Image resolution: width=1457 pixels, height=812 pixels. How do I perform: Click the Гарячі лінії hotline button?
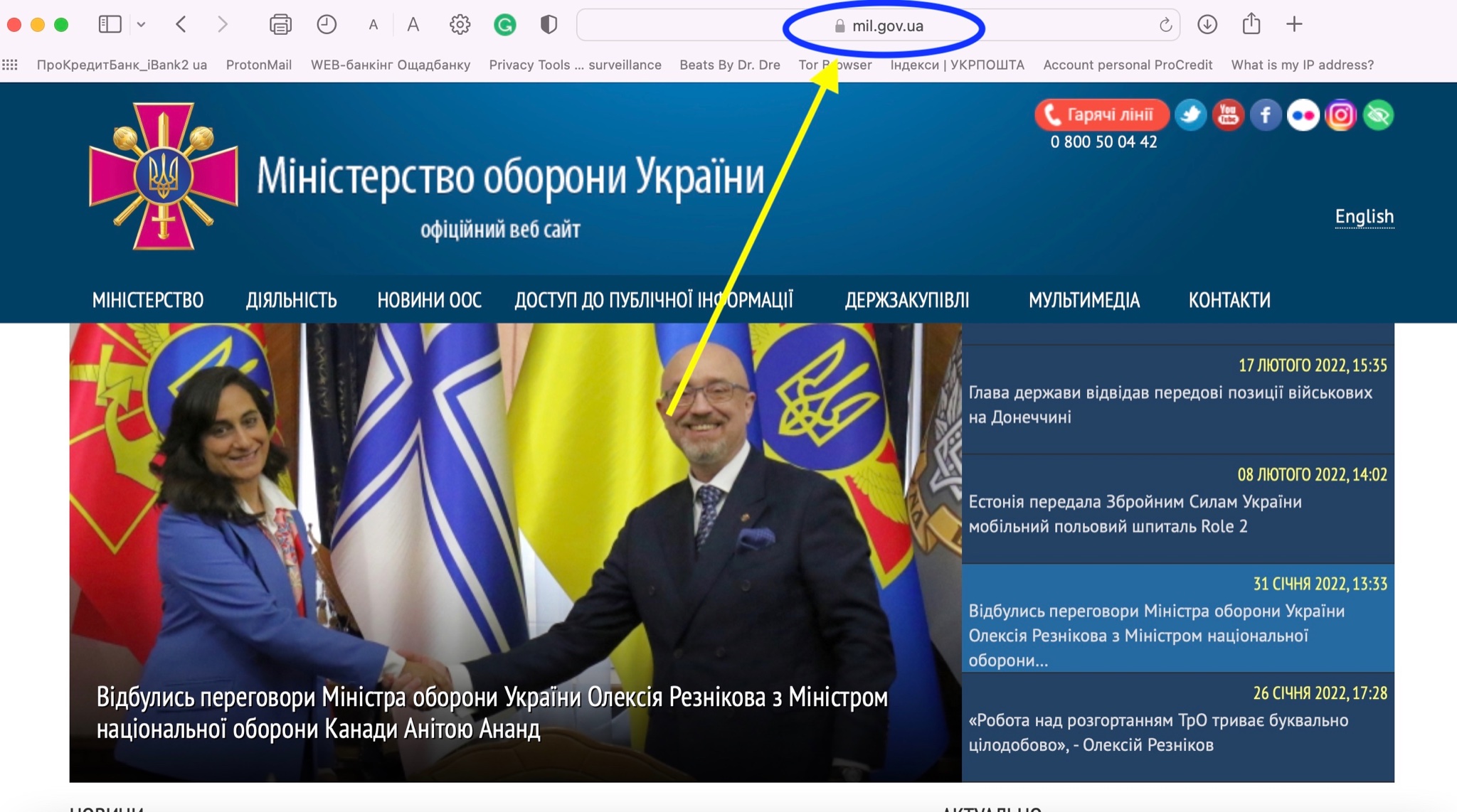tap(1101, 114)
